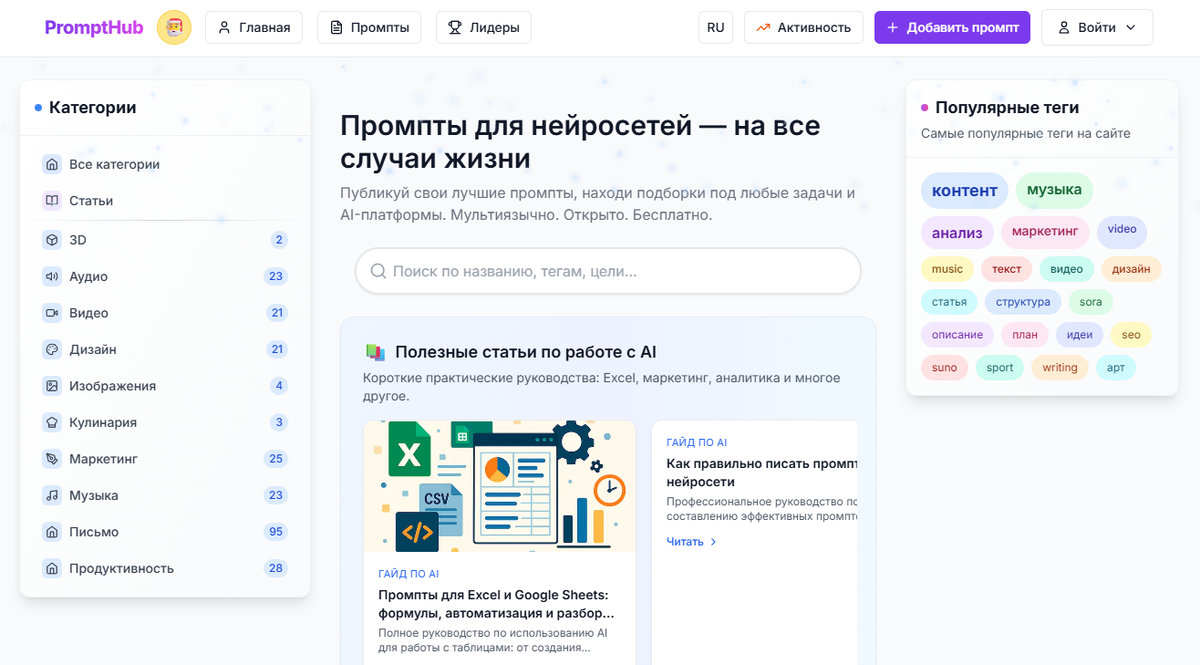Image resolution: width=1200 pixels, height=665 pixels.
Task: Go to the Главная page
Action: 254,27
